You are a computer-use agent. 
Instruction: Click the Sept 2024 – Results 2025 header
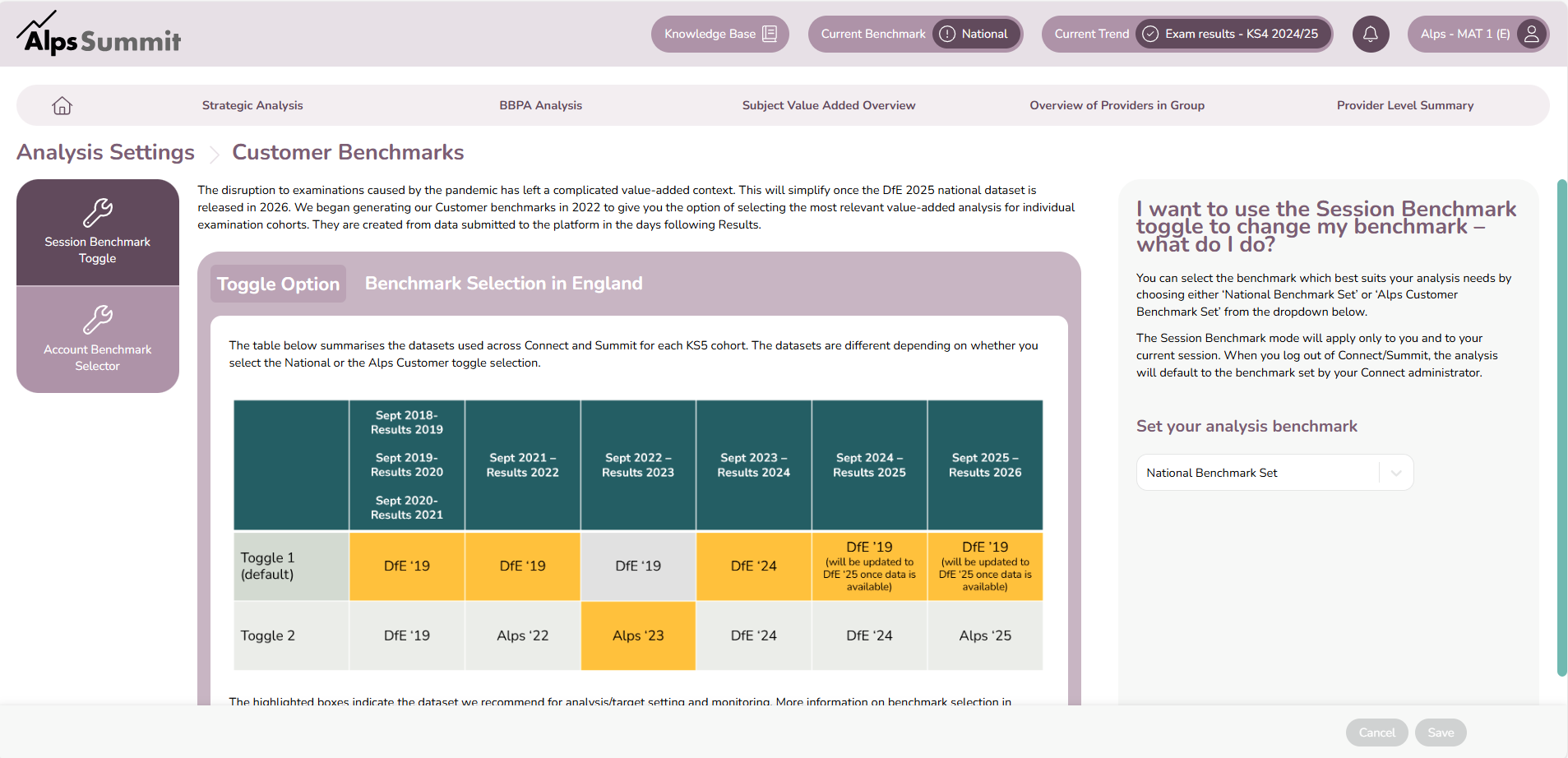[x=869, y=465]
